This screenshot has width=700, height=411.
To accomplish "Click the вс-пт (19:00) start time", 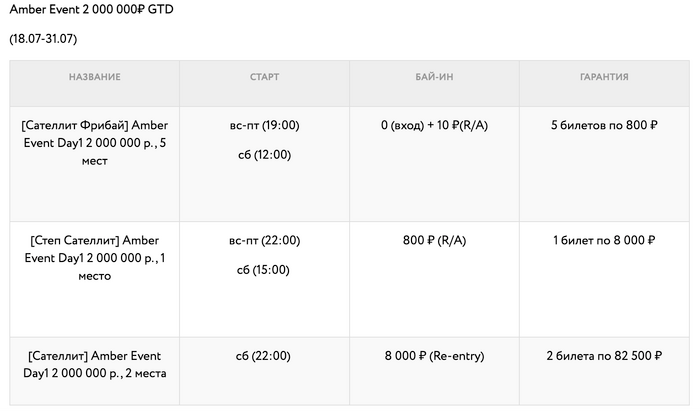I will click(x=264, y=126).
